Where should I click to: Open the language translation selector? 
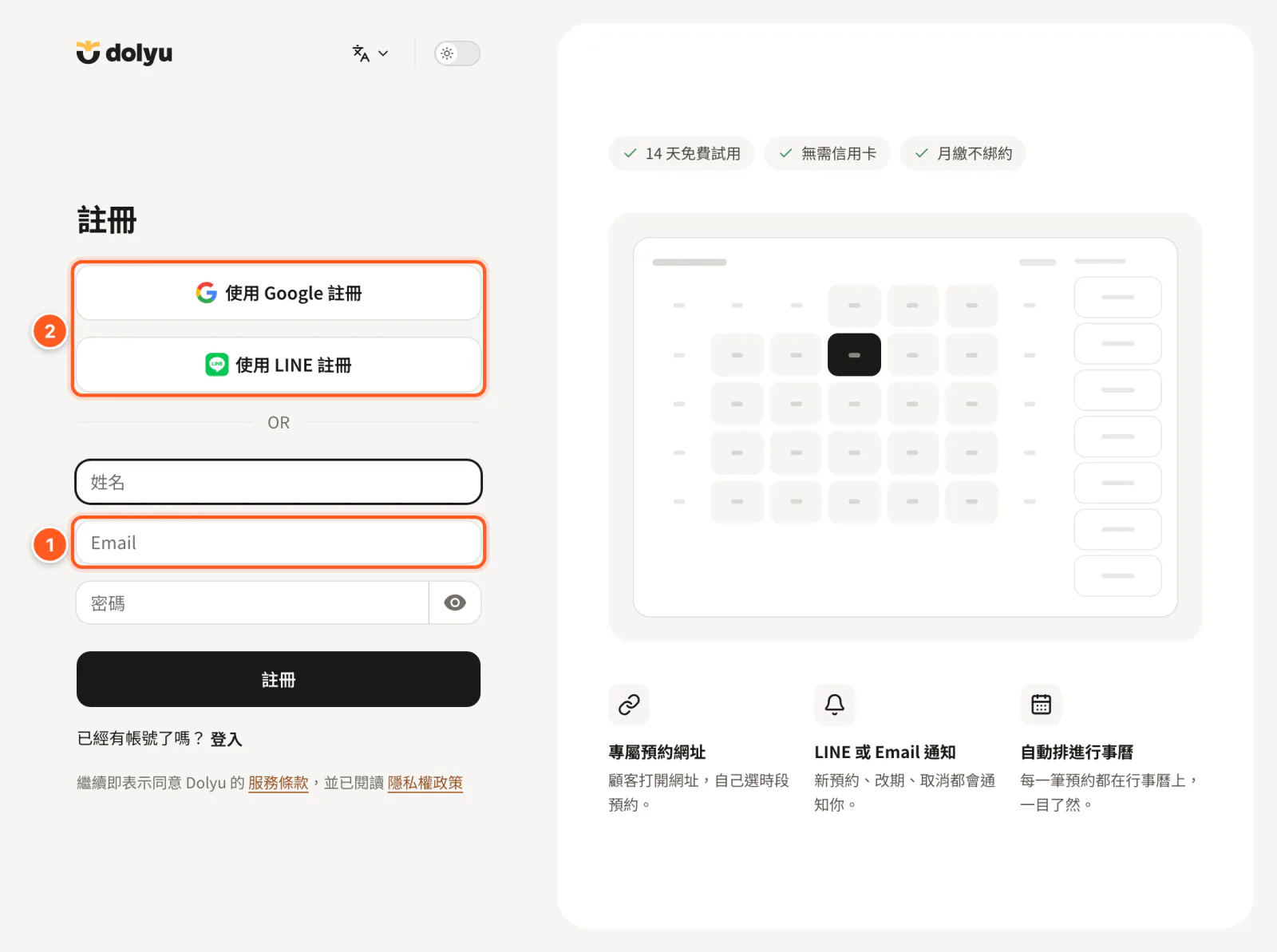(371, 53)
